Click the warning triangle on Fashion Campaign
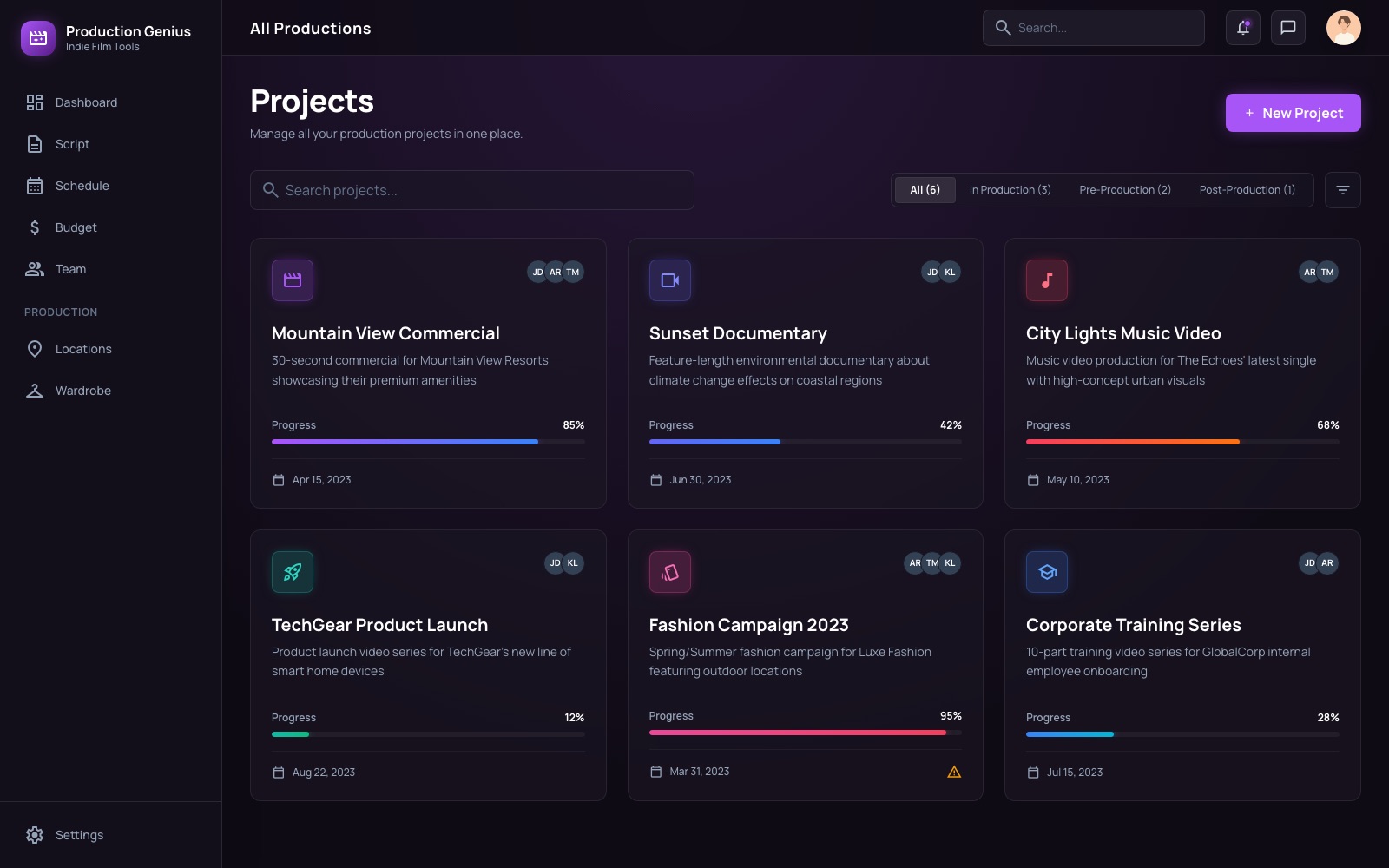The image size is (1389, 868). (x=954, y=772)
